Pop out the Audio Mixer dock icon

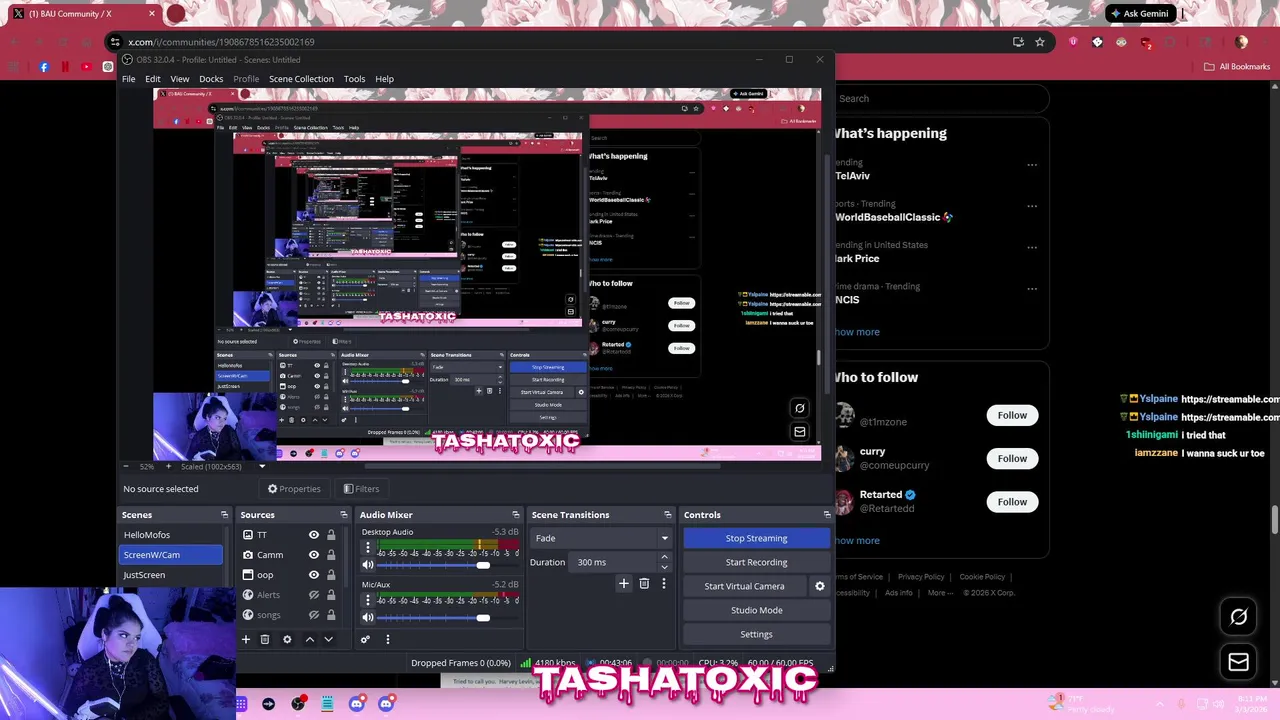[515, 515]
